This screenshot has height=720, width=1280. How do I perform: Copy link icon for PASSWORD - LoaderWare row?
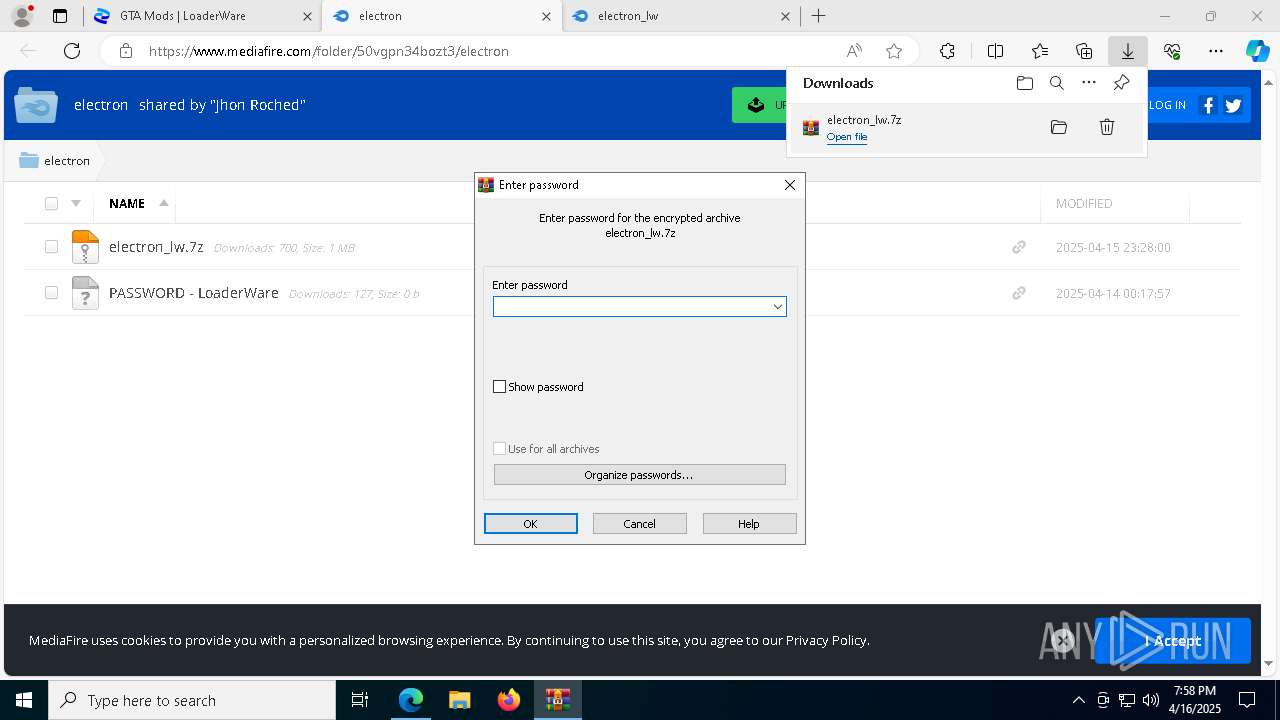(1019, 293)
